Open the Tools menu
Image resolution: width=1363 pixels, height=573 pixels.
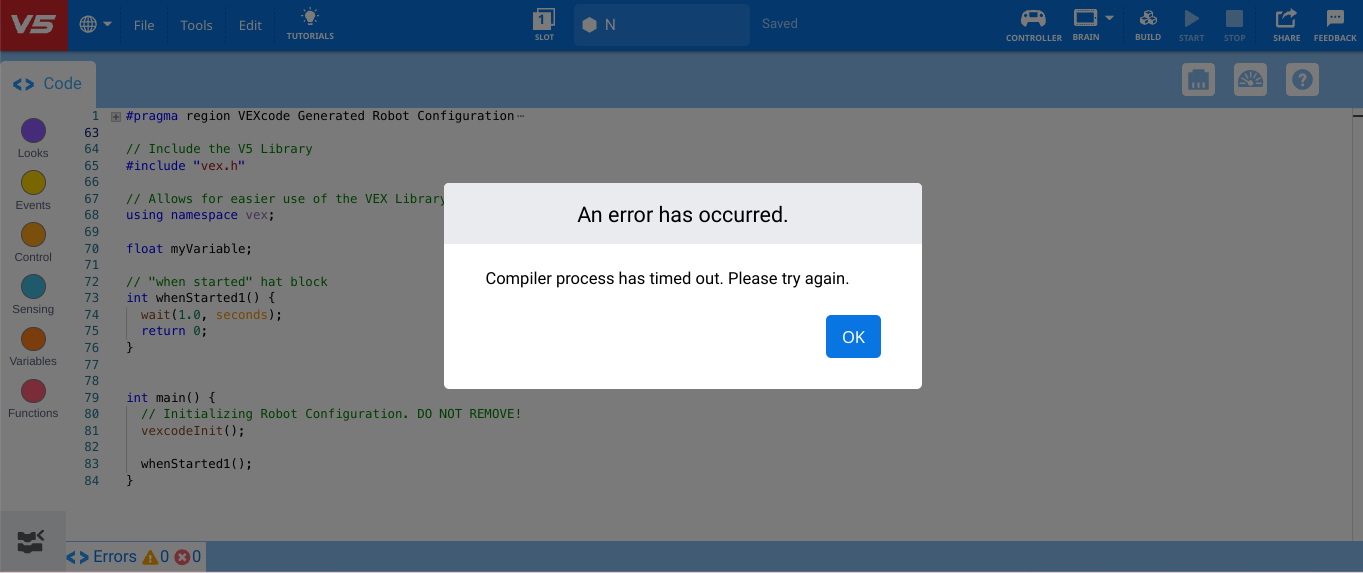tap(196, 25)
